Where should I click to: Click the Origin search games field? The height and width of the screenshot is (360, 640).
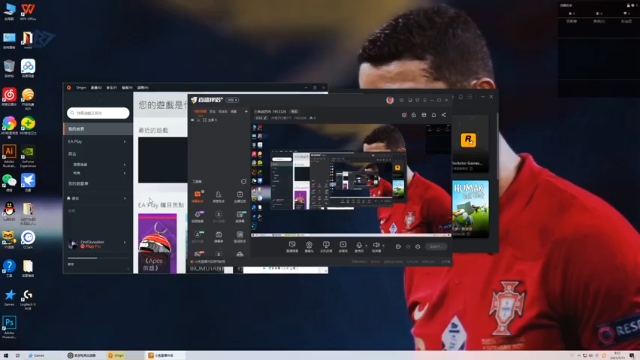click(98, 113)
